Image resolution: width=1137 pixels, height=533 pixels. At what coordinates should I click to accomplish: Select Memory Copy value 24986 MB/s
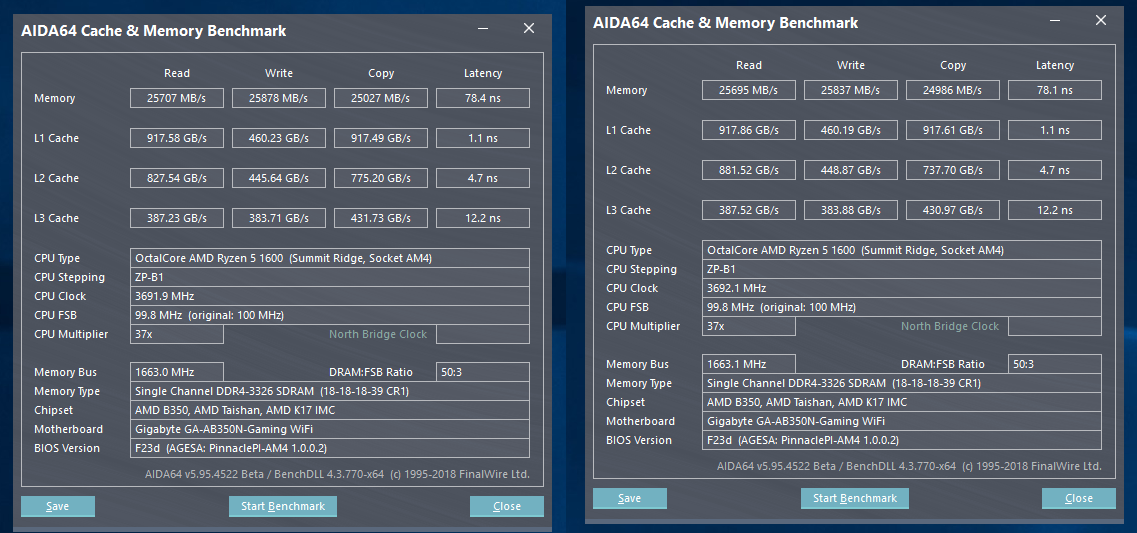coord(953,90)
